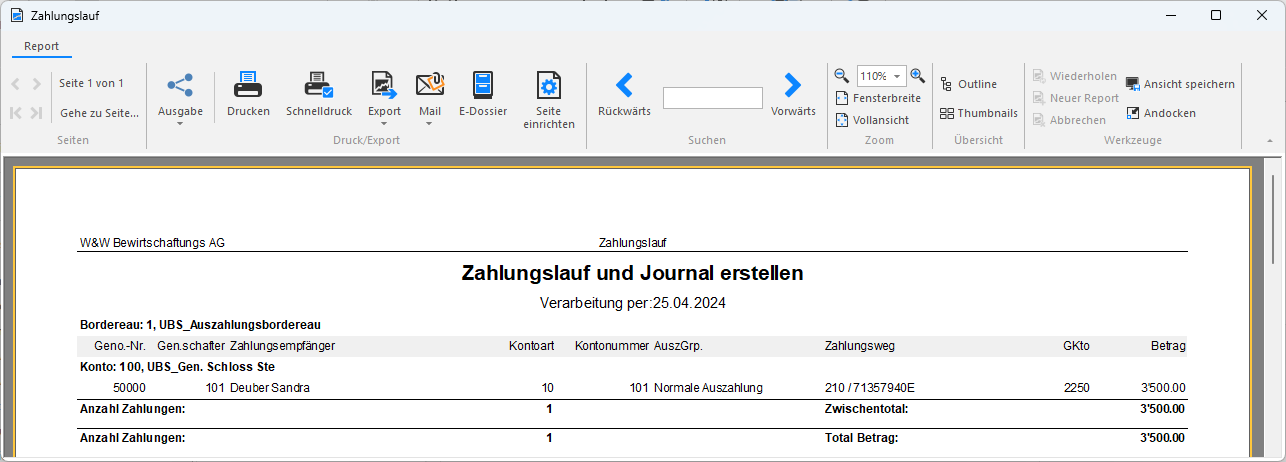
Task: Jump to the last page arrow
Action: click(x=37, y=113)
